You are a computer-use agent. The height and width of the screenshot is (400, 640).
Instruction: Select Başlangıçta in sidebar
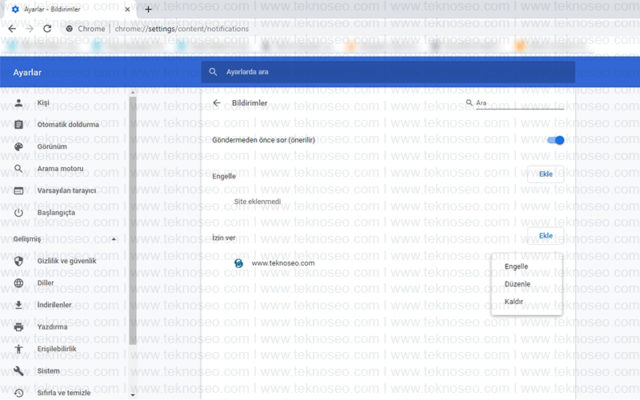pos(56,213)
